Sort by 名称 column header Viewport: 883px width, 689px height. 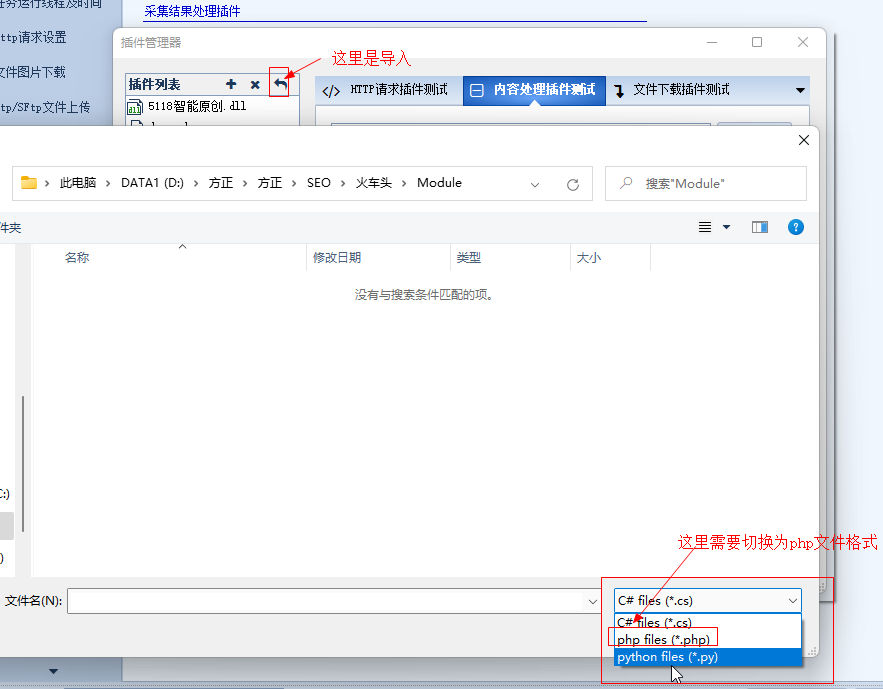click(x=77, y=258)
